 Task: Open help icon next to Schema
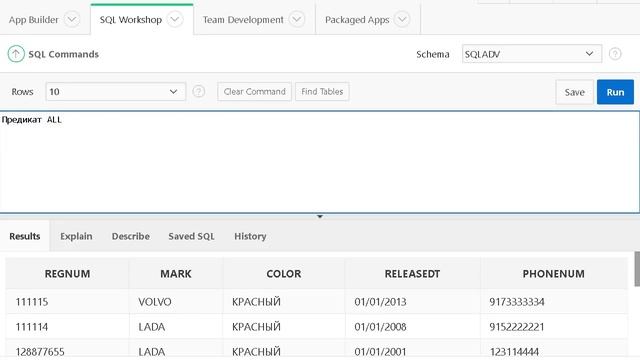pos(615,54)
